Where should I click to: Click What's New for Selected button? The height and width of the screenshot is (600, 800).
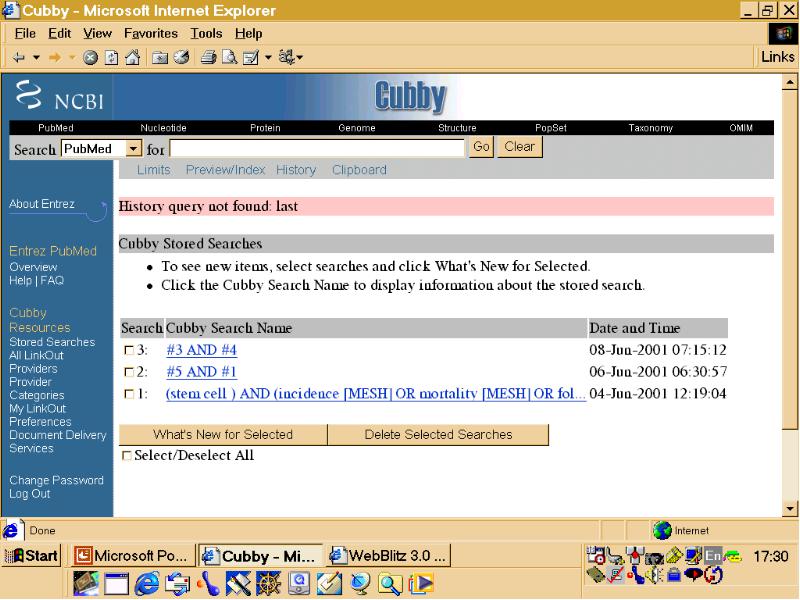223,435
